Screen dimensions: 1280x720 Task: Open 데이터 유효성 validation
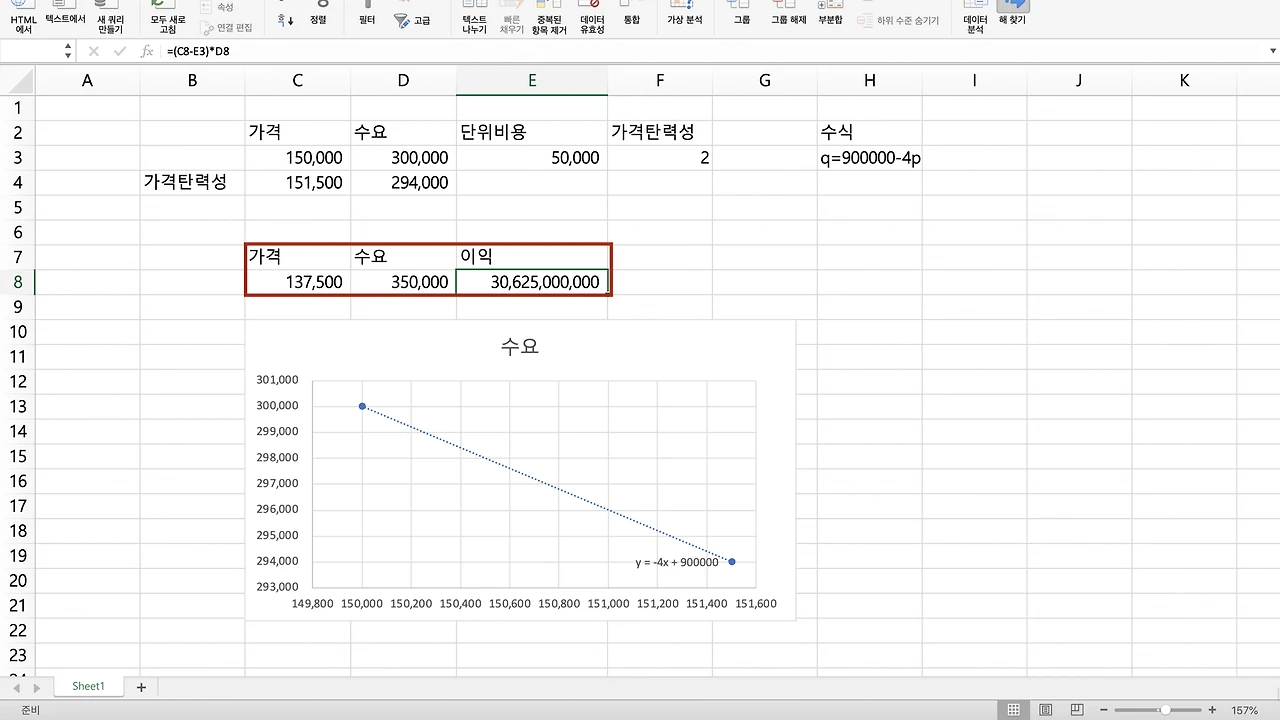[x=592, y=17]
